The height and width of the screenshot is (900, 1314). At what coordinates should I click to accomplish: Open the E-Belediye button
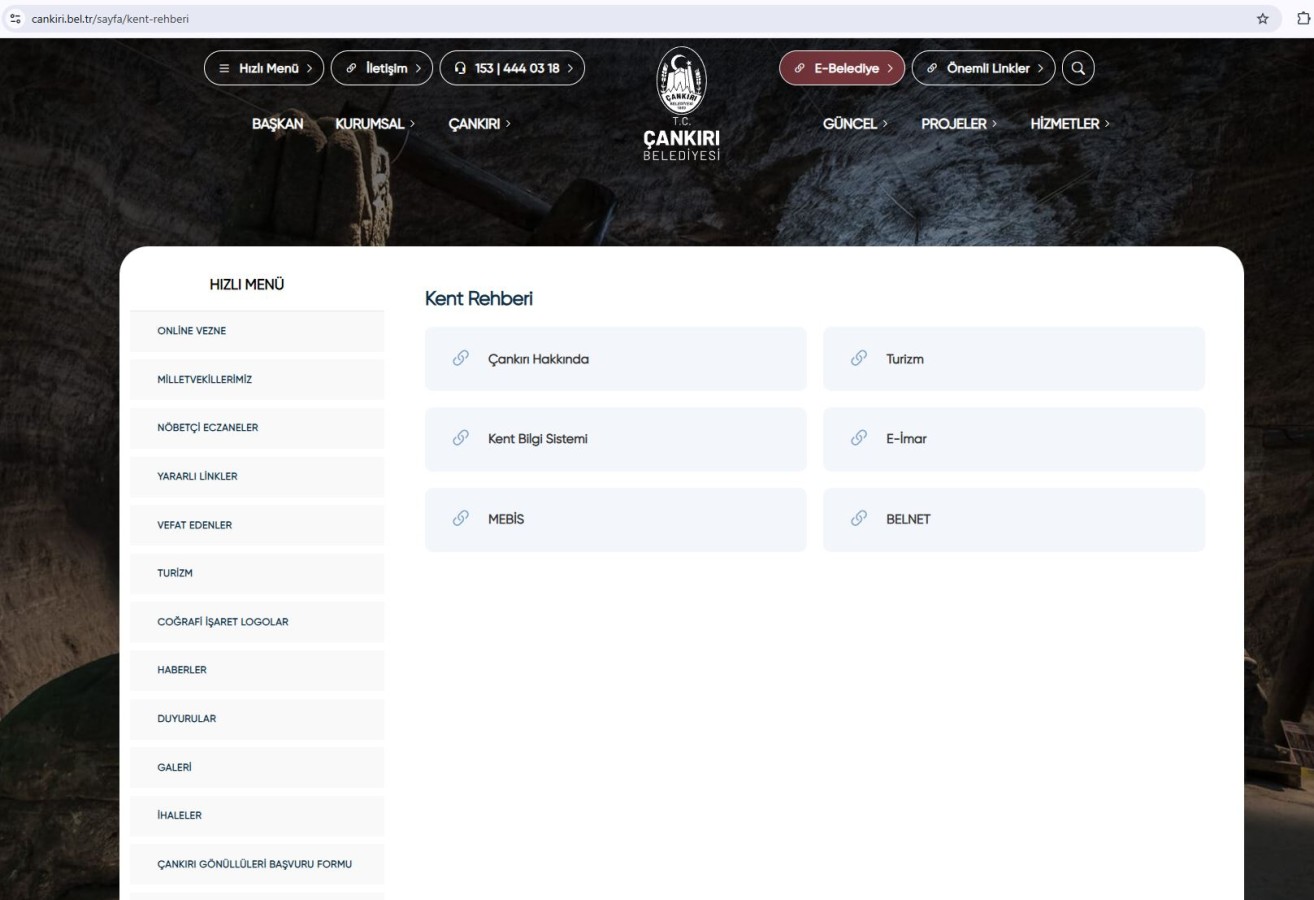tap(842, 68)
